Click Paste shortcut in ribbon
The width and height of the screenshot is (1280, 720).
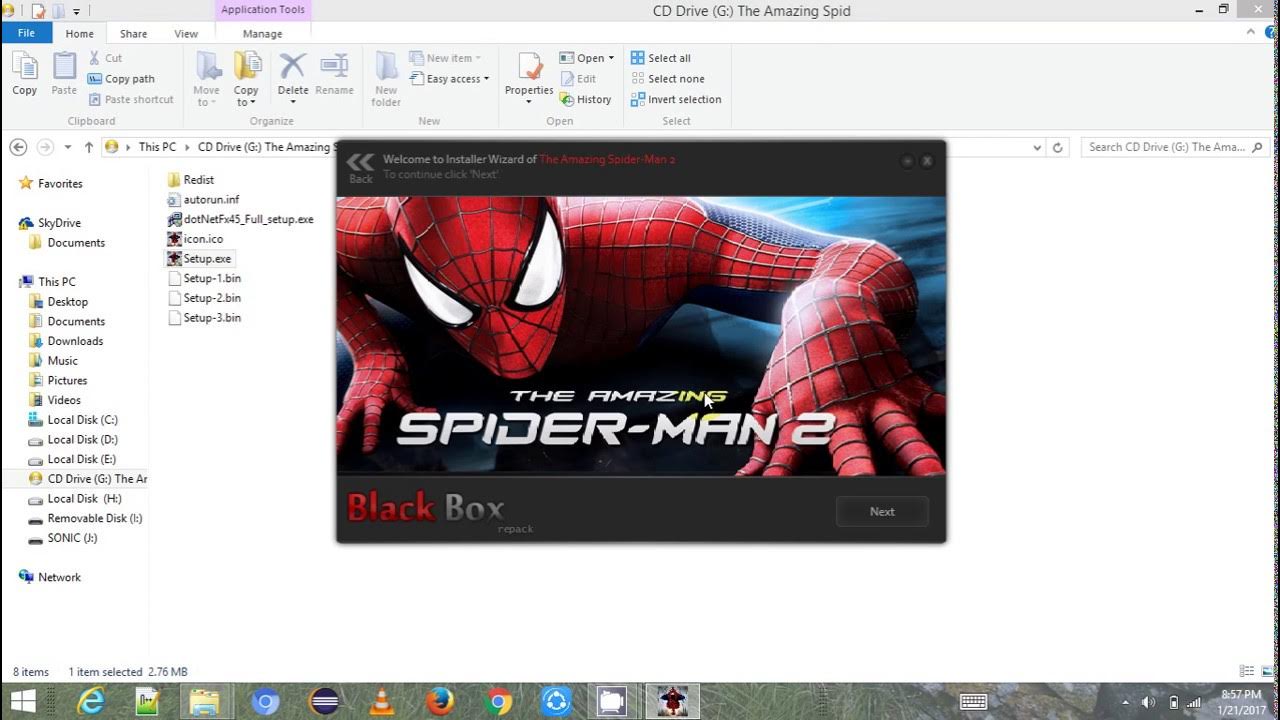(131, 99)
